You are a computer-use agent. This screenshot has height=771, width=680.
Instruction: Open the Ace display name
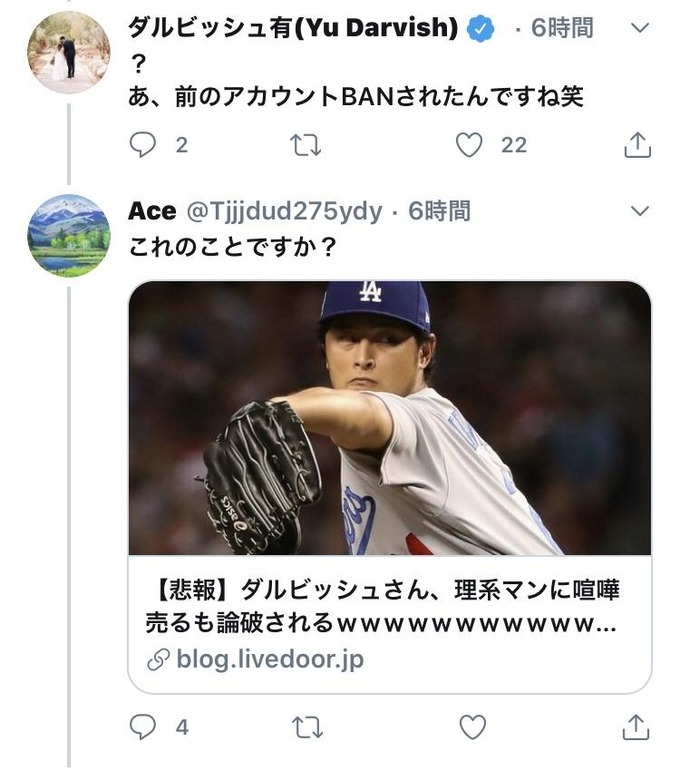point(151,211)
